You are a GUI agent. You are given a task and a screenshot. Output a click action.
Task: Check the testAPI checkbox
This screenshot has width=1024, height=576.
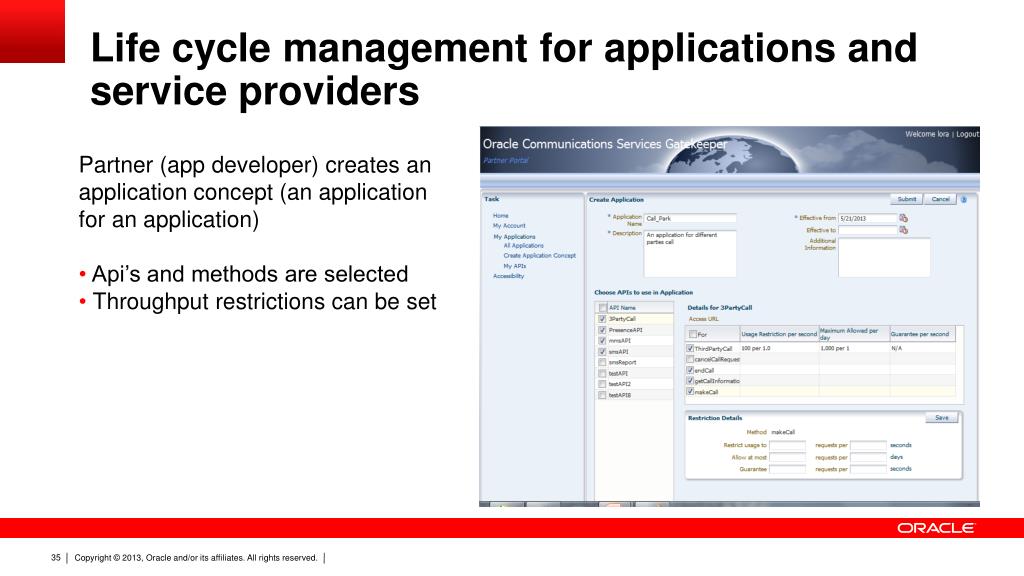[602, 373]
